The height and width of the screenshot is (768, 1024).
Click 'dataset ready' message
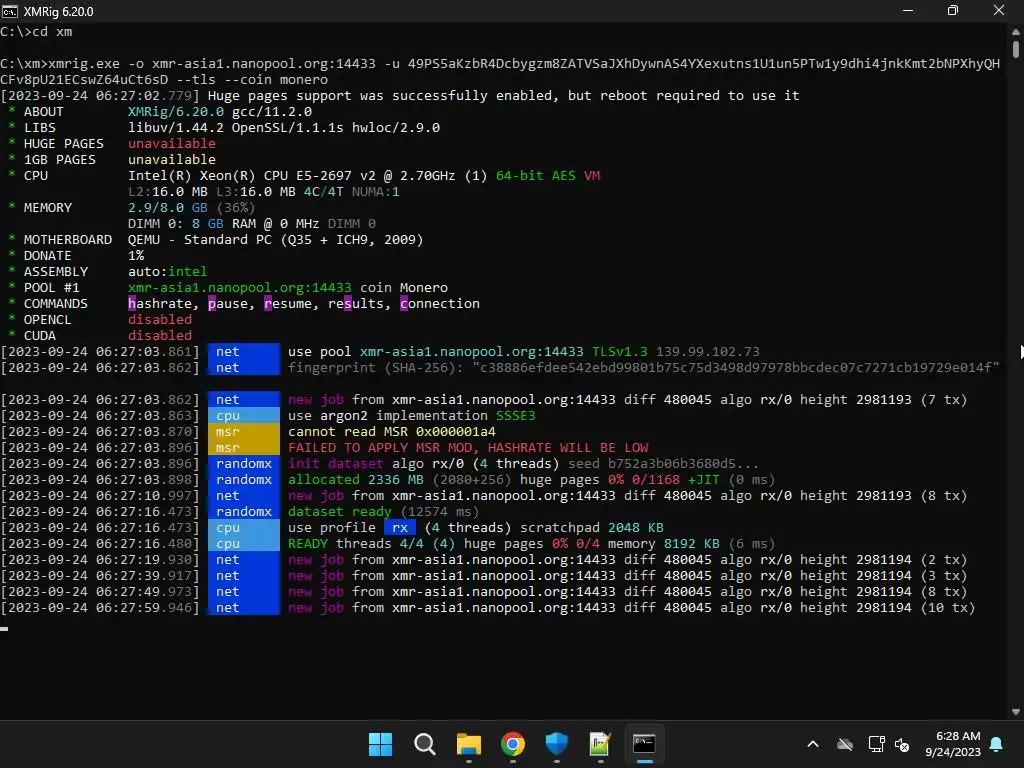340,511
